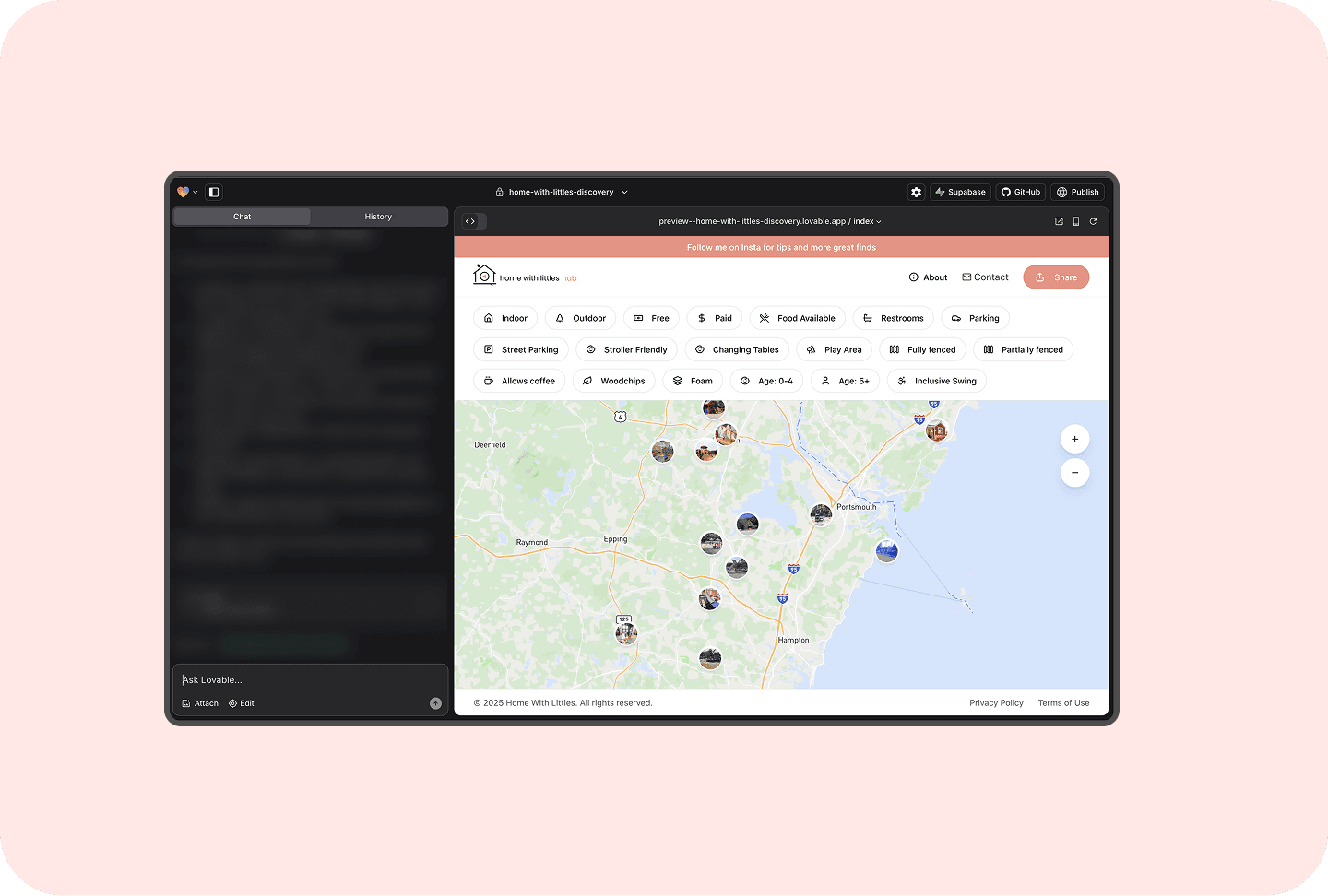Open the Lovable heart logo menu

pos(186,192)
